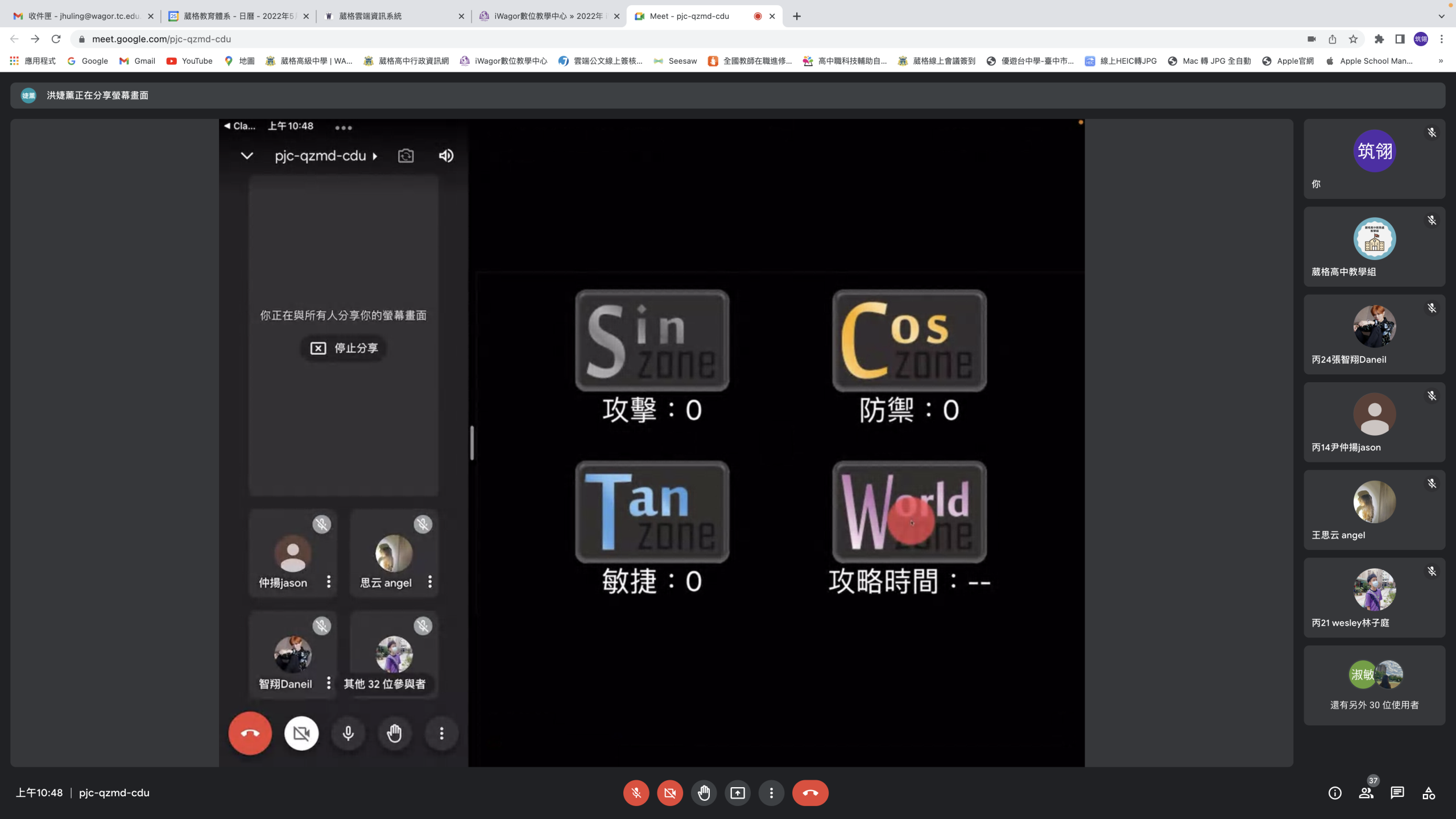This screenshot has height=819, width=1456.
Task: Click the present screen icon
Action: (738, 793)
